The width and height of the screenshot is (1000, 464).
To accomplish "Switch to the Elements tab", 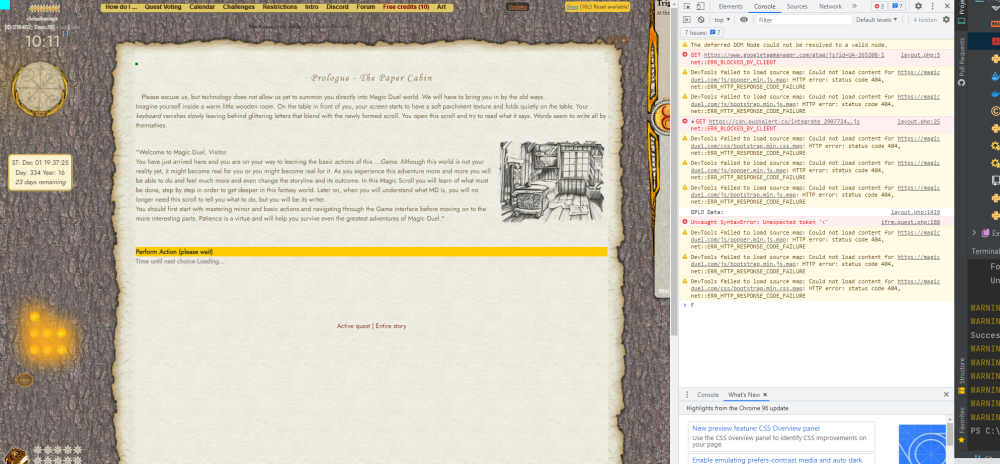I will pyautogui.click(x=730, y=6).
